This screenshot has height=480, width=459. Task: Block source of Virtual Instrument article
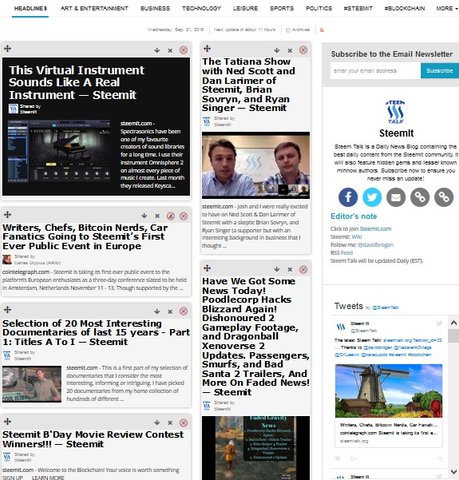(183, 50)
